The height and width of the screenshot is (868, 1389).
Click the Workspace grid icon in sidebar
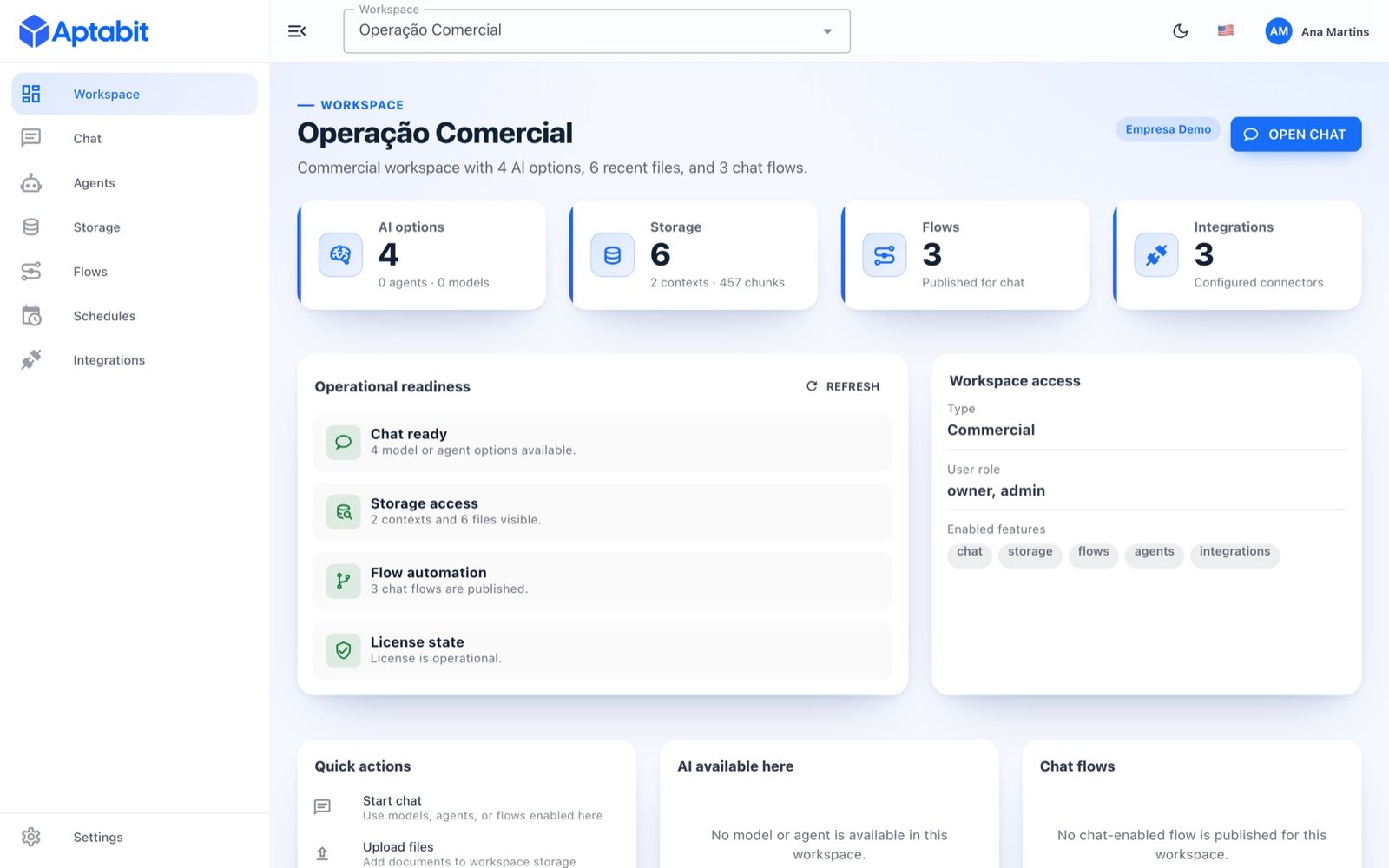point(31,94)
